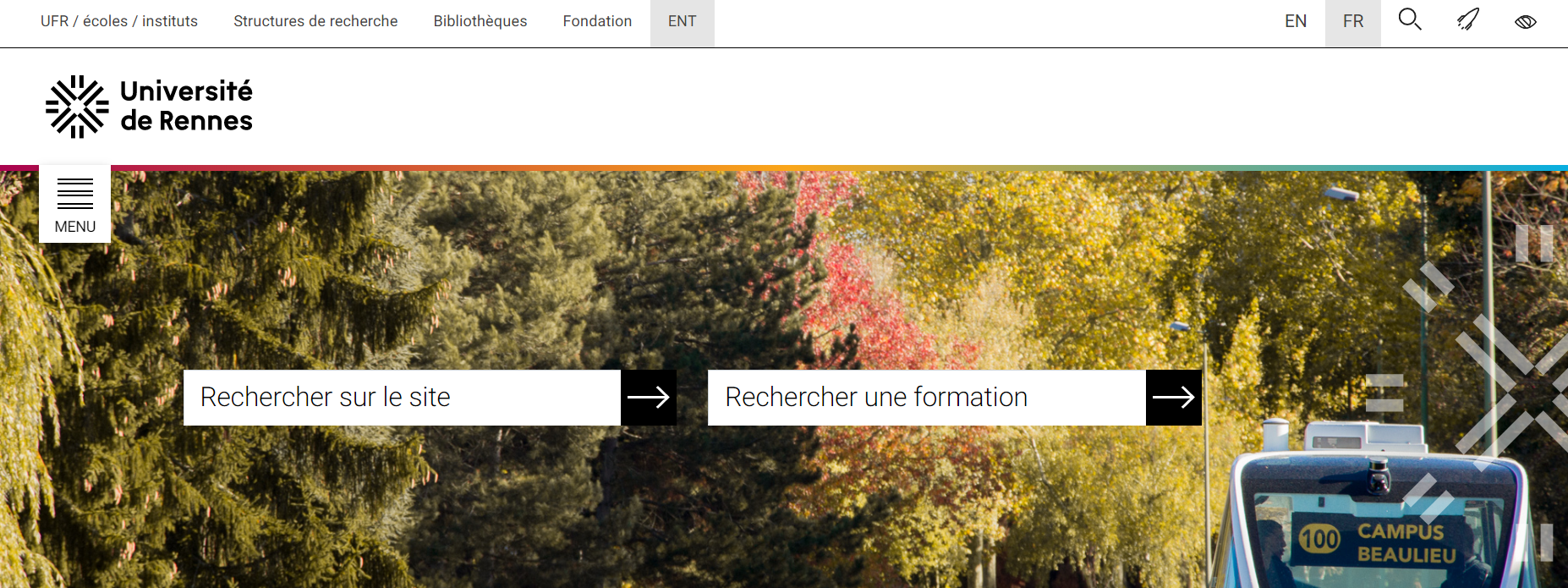This screenshot has height=588, width=1568.
Task: Focus the Rechercher une formation field
Action: [927, 398]
